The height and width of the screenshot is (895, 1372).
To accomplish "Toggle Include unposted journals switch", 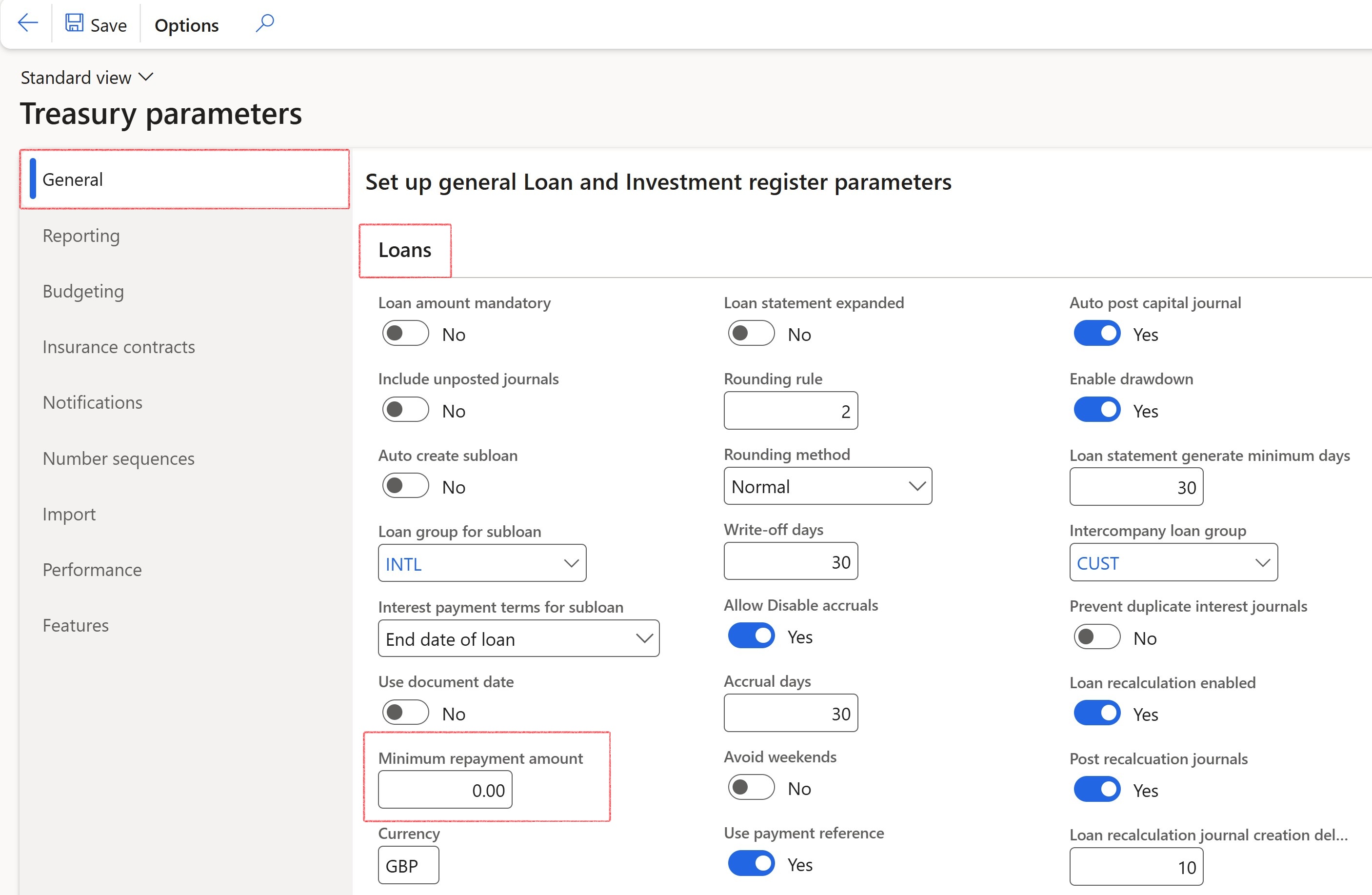I will [406, 410].
